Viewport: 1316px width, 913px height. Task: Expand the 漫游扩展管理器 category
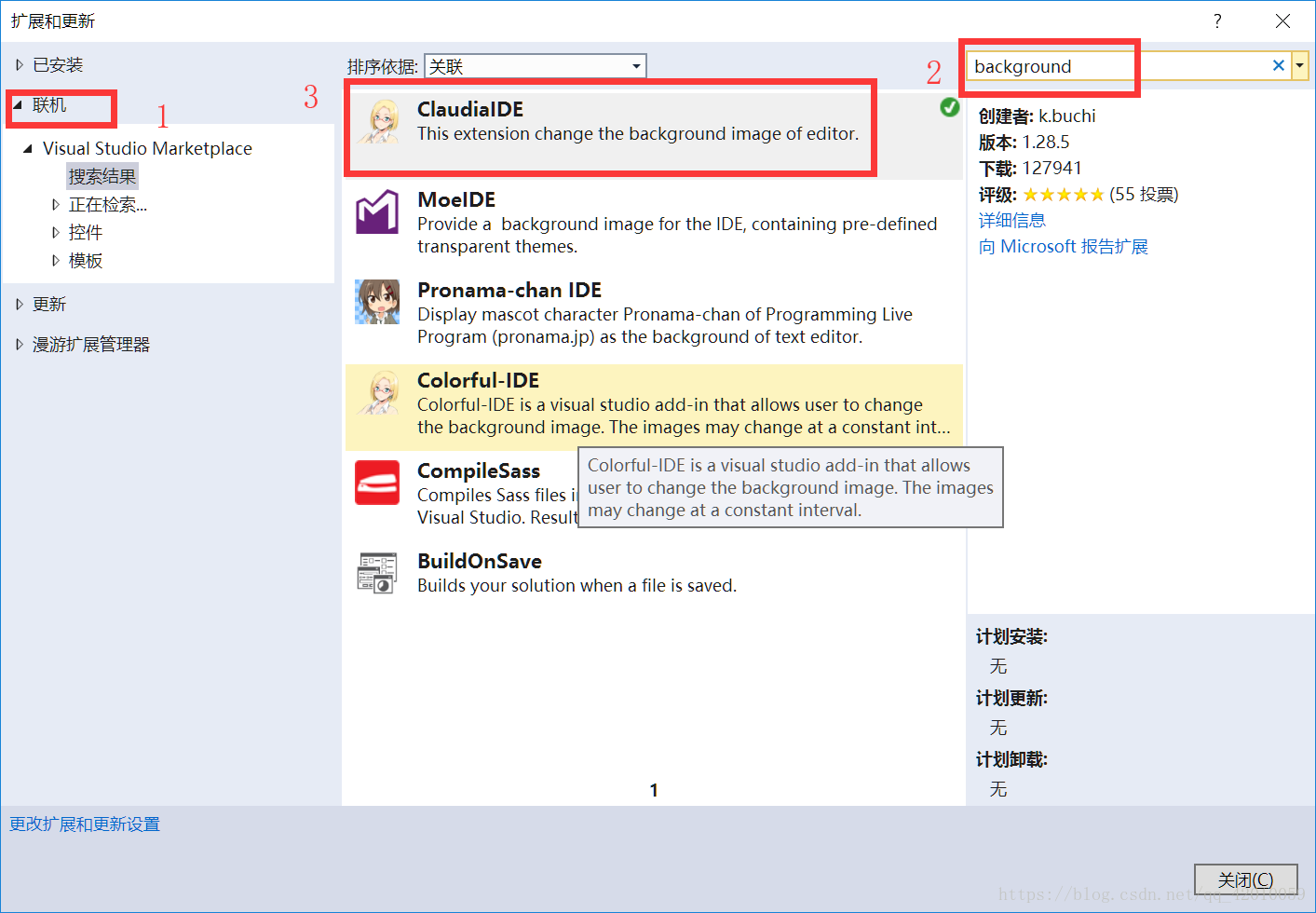pos(19,345)
